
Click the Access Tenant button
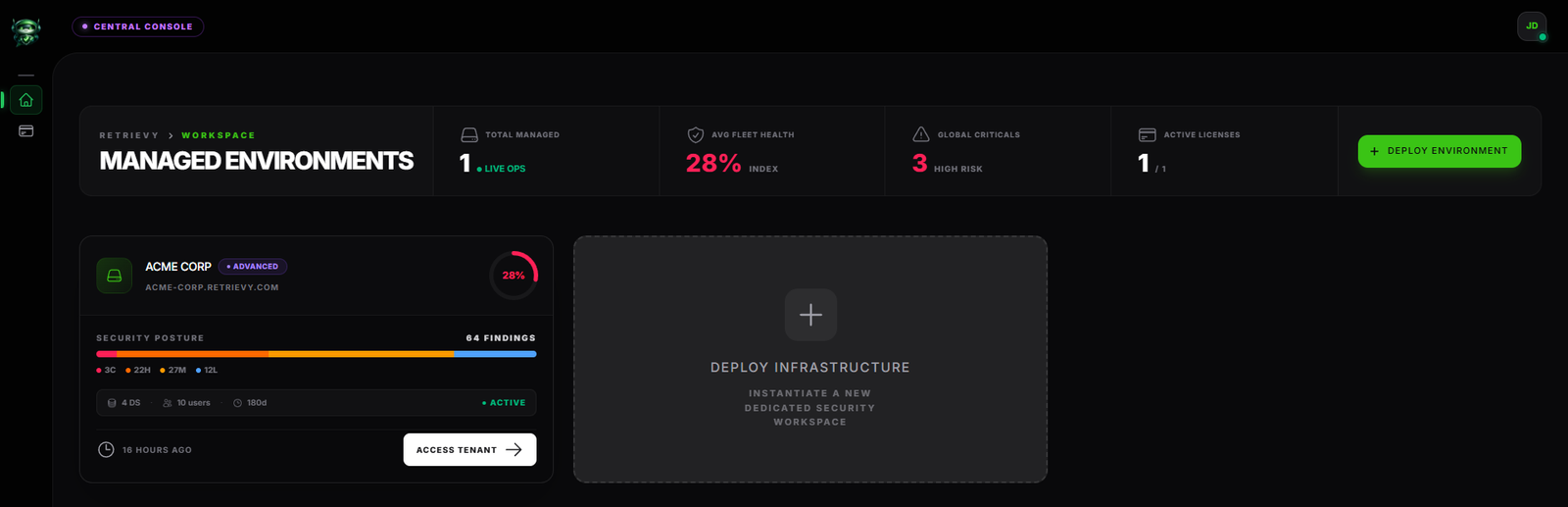tap(469, 449)
